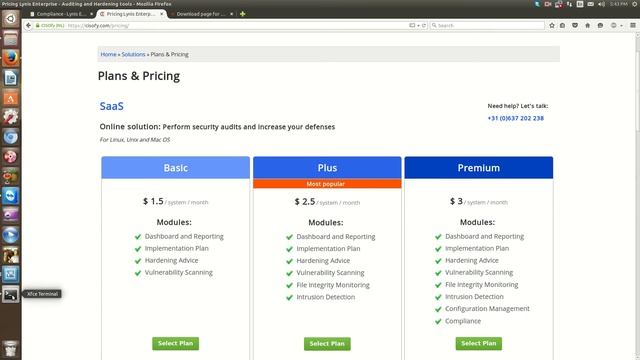Click 'Compliance' in Premium modules
Viewport: 640px width, 360px height.
(463, 321)
